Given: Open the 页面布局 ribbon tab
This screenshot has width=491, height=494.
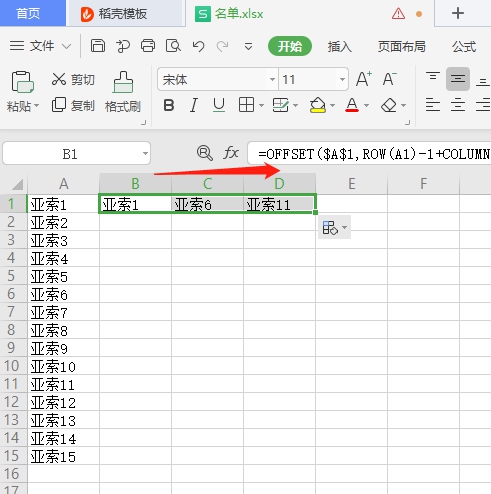Looking at the screenshot, I should click(401, 46).
